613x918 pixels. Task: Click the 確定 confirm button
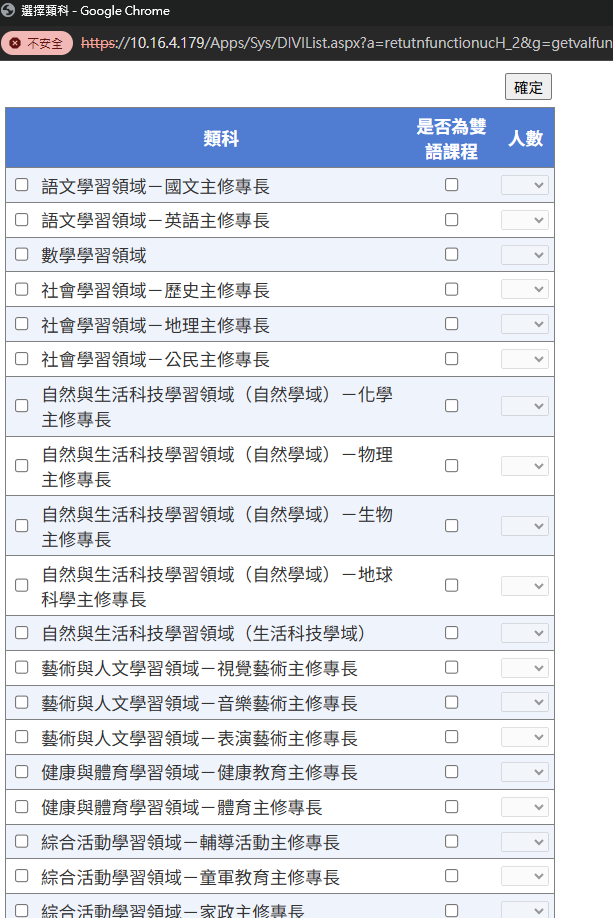coord(528,87)
